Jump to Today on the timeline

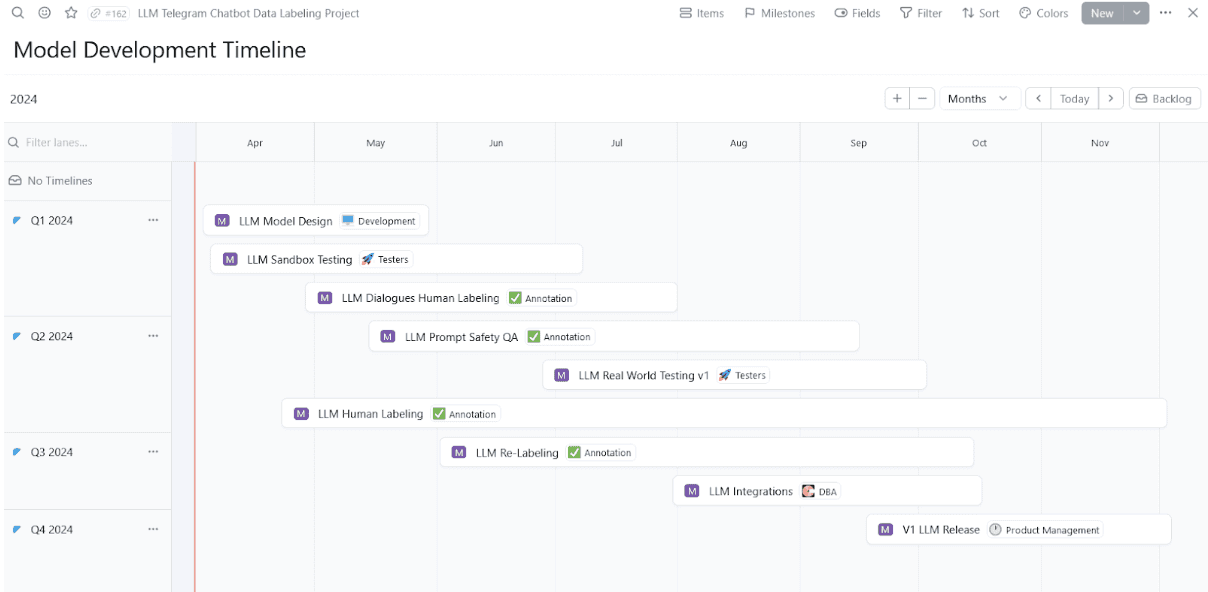point(1074,98)
